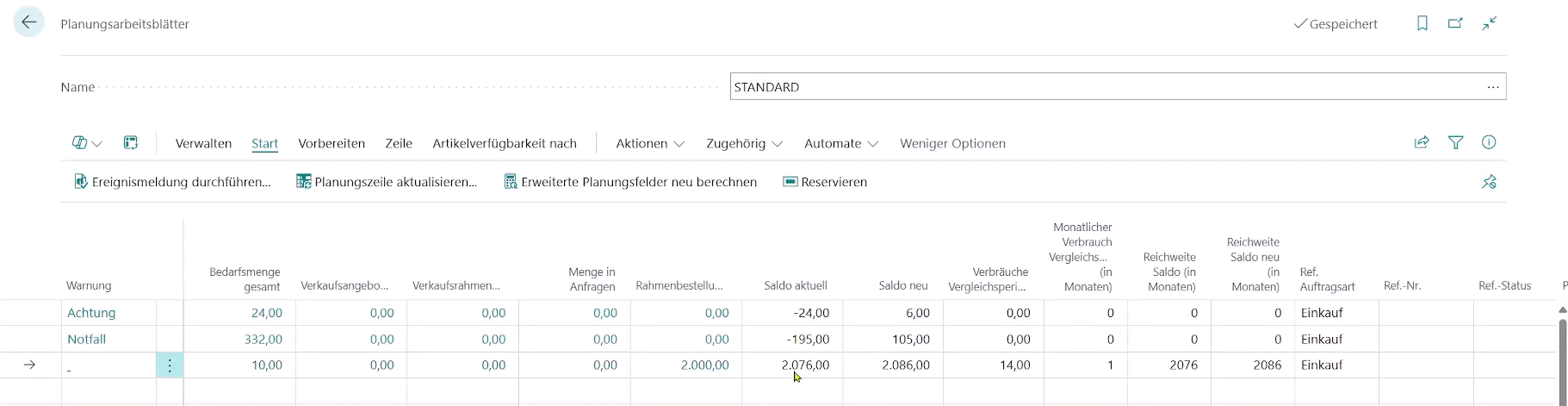Click the Copilot icon in the action bar

click(79, 143)
